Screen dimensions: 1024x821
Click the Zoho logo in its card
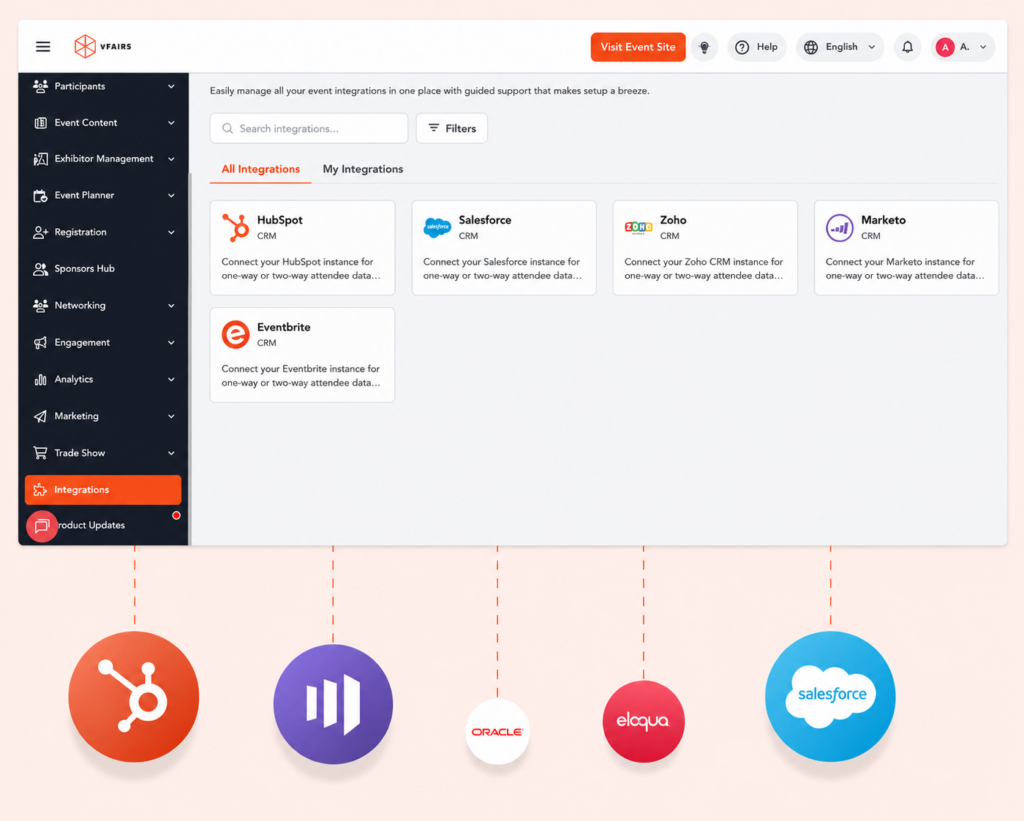(x=638, y=227)
